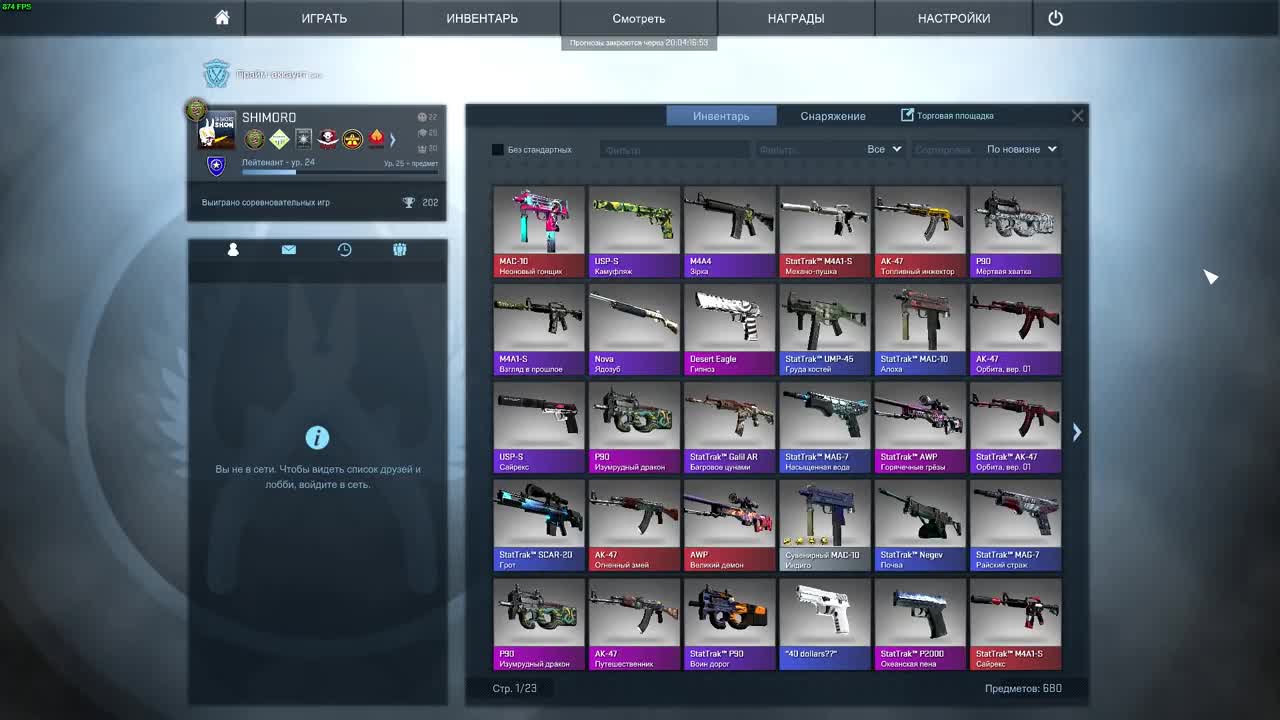The image size is (1280, 720).
Task: Open the По новизне sort dropdown
Action: pyautogui.click(x=1021, y=149)
